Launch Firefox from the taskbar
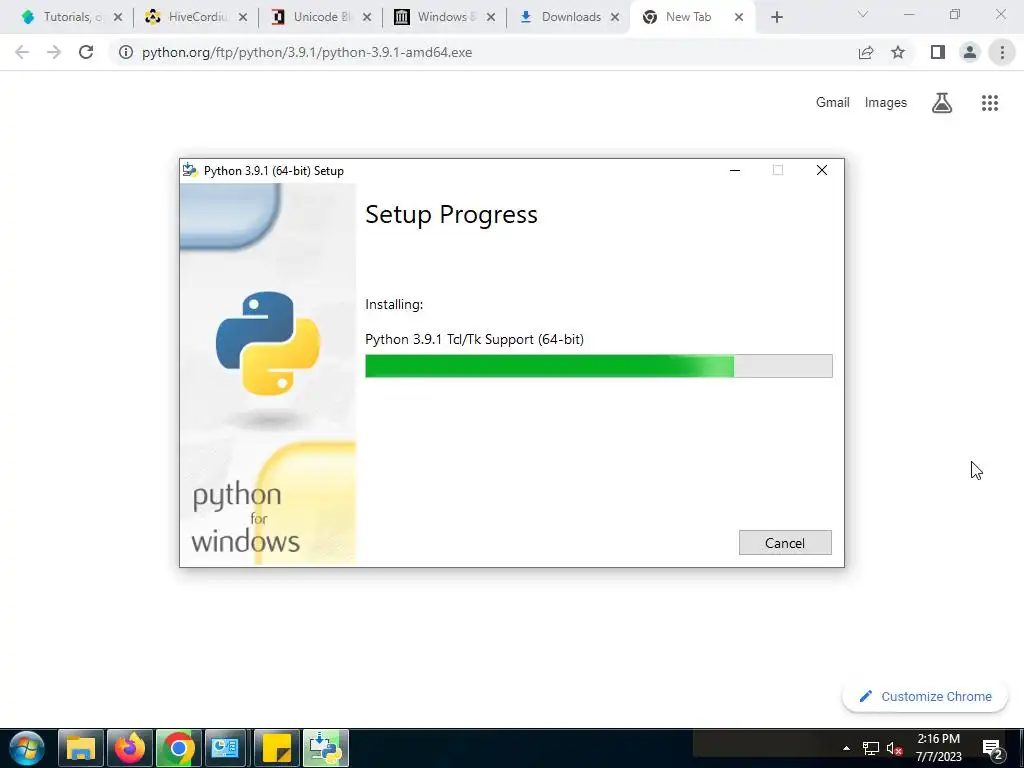The height and width of the screenshot is (768, 1024). 130,748
